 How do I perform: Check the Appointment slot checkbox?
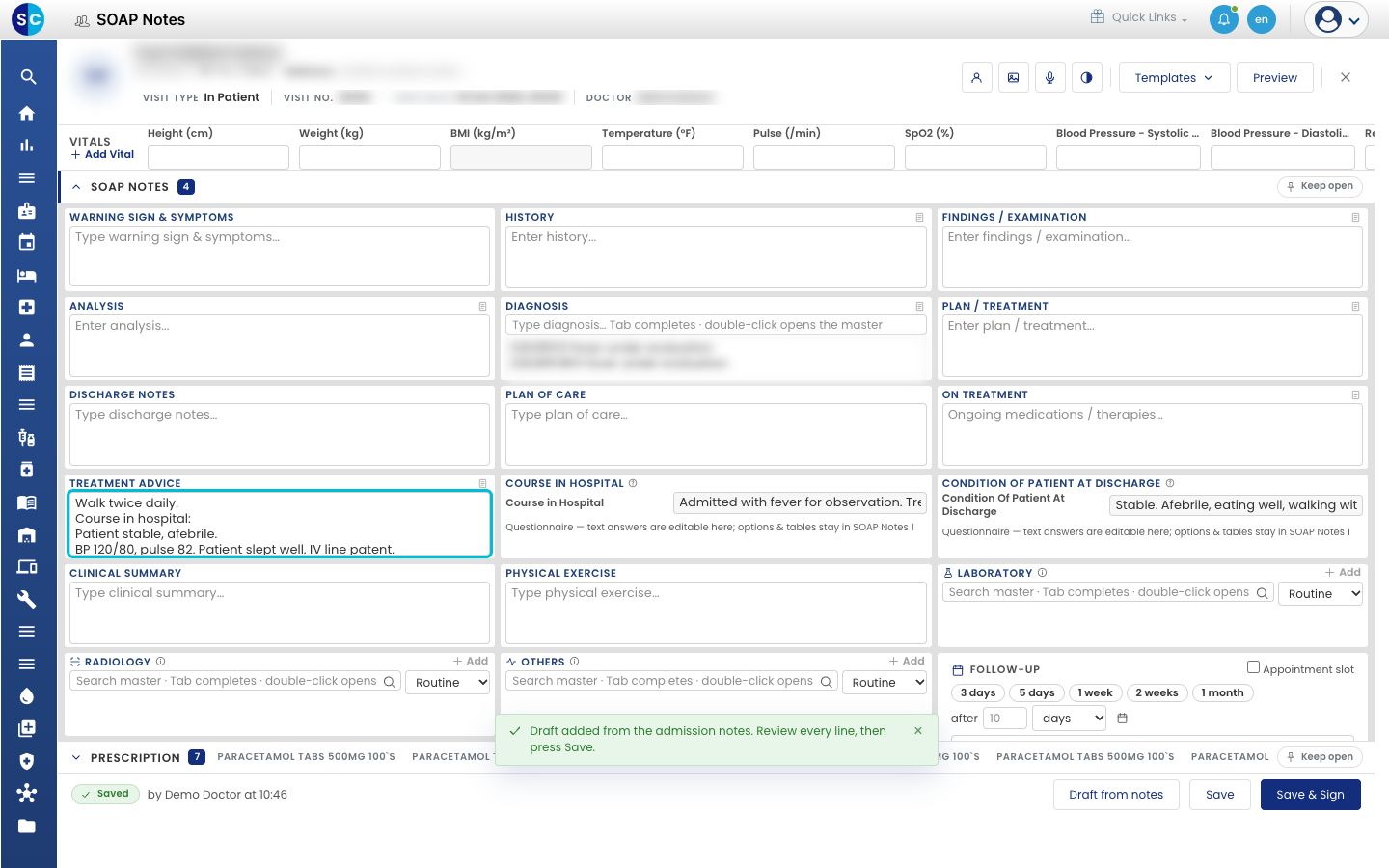coord(1253,667)
